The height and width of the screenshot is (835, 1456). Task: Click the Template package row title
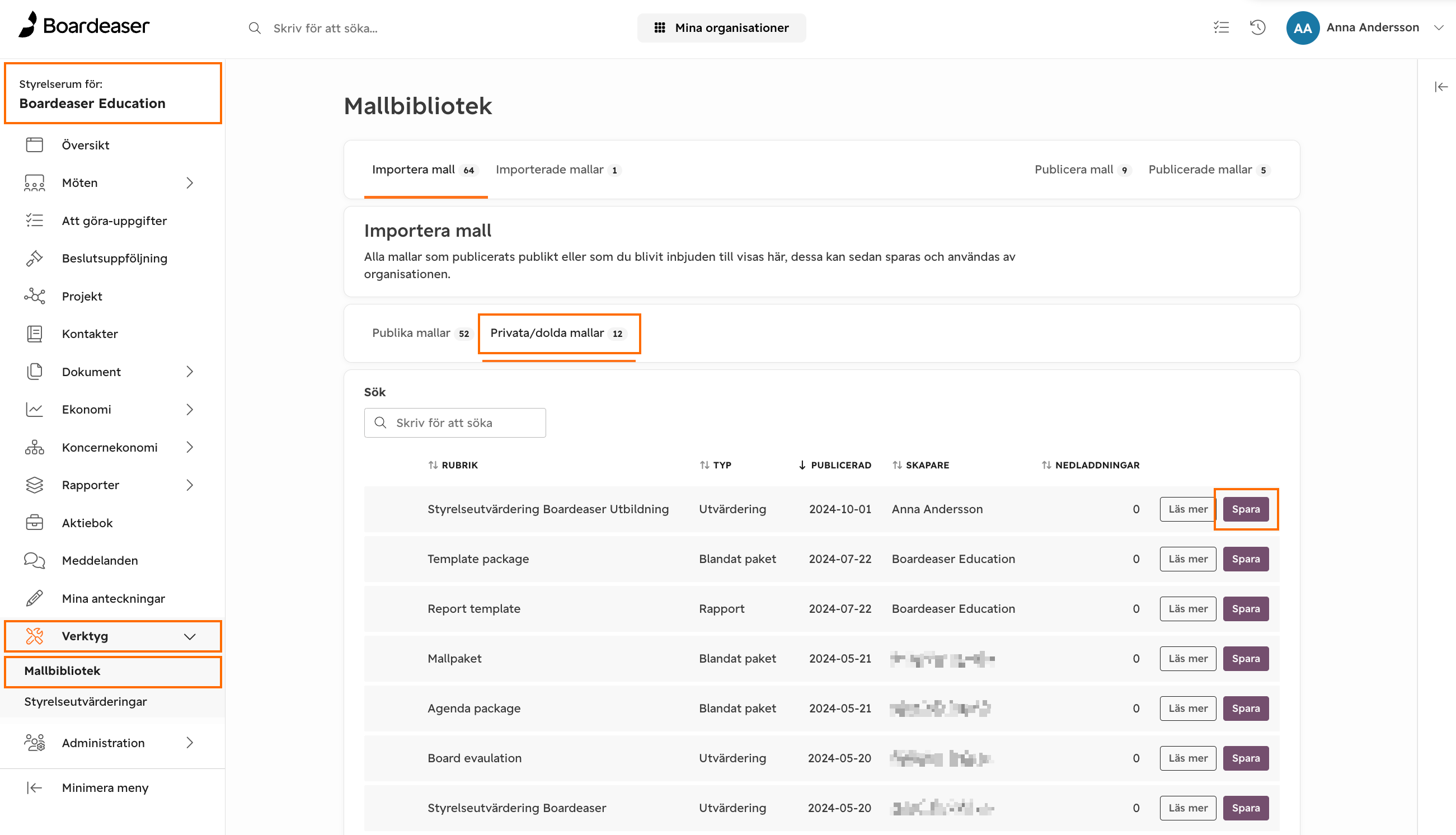point(478,559)
